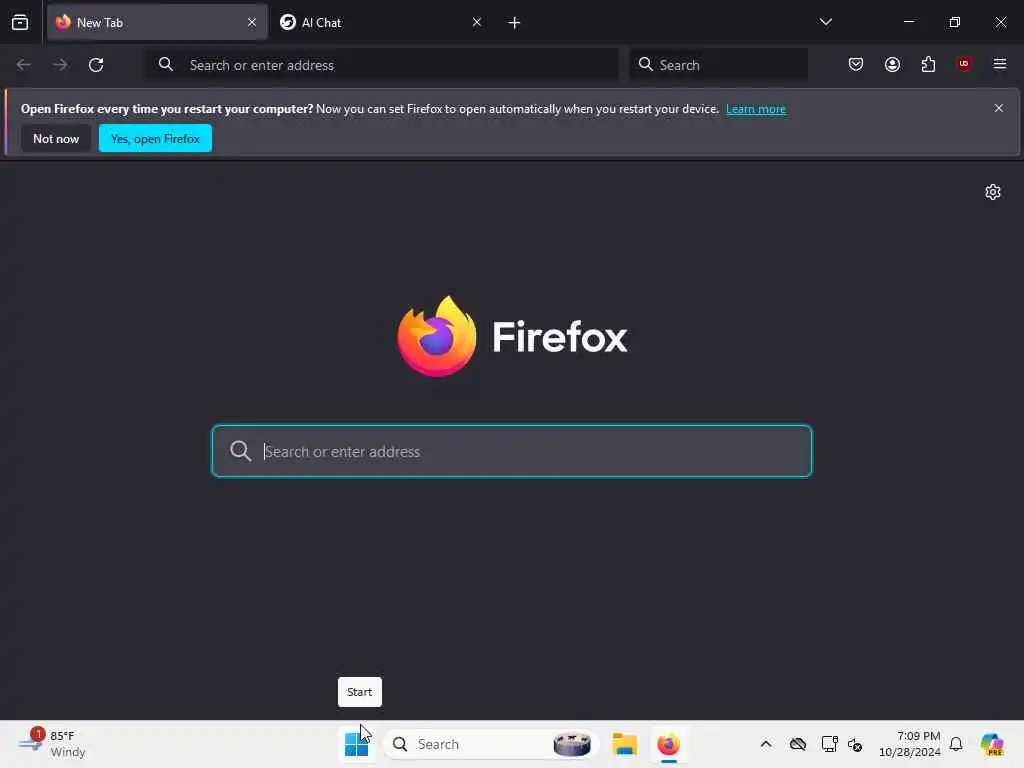Open File Explorer from taskbar
Viewport: 1024px width, 768px height.
(624, 744)
